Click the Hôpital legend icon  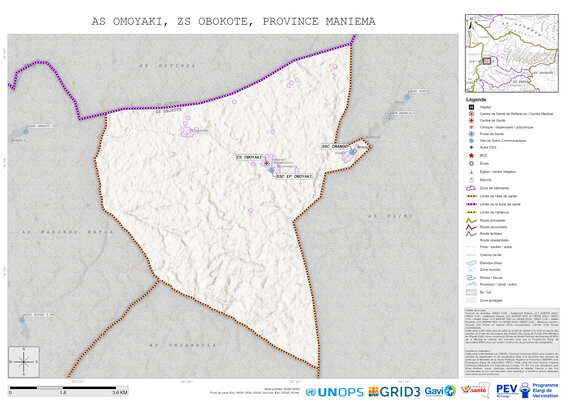[x=471, y=107]
